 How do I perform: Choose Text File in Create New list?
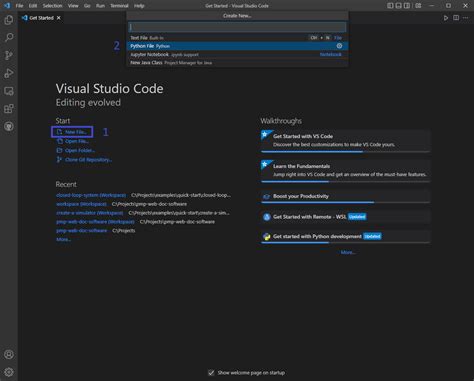[237, 38]
